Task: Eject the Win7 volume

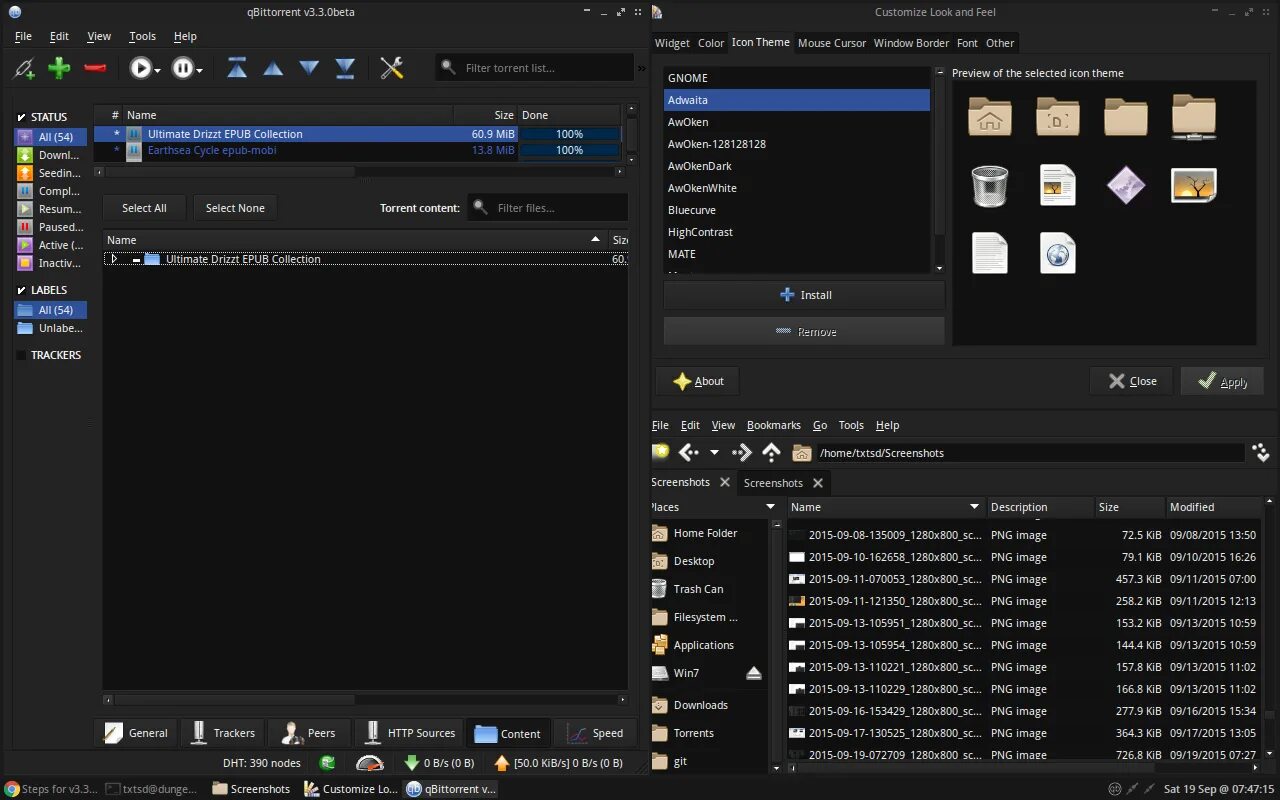Action: (x=754, y=673)
